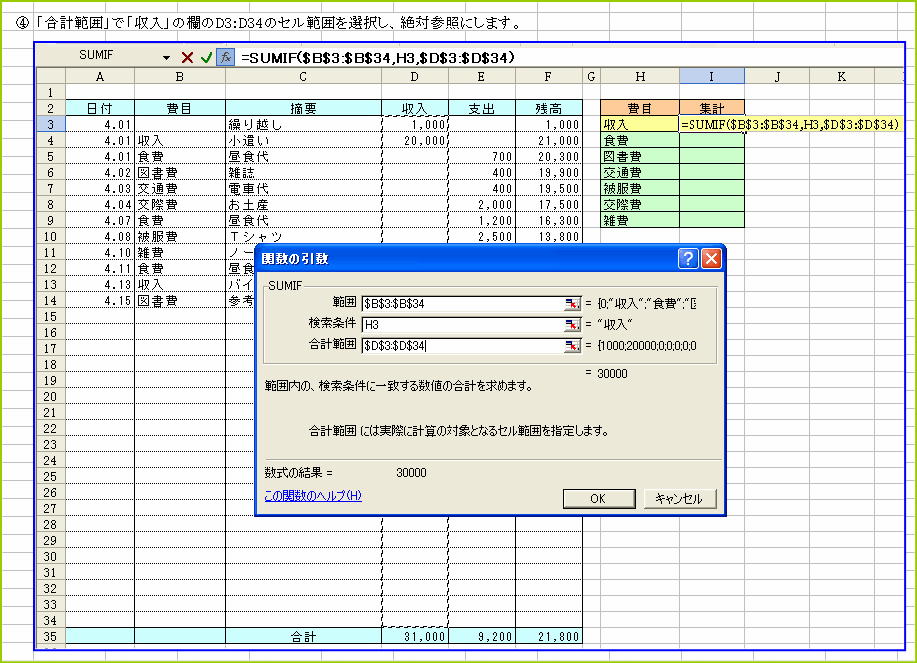Close the 関数の引数 dialog
The height and width of the screenshot is (663, 917).
pos(711,258)
